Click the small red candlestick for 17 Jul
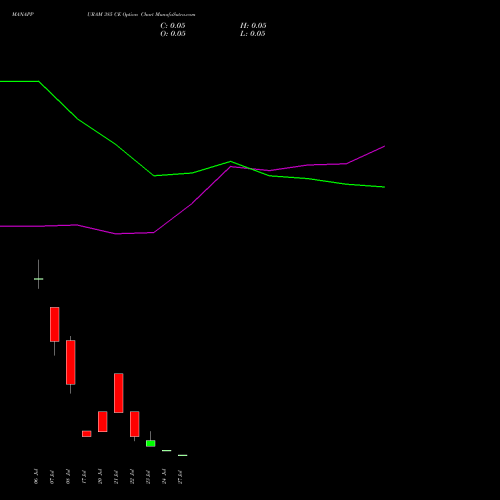500x500 pixels. pos(87,434)
